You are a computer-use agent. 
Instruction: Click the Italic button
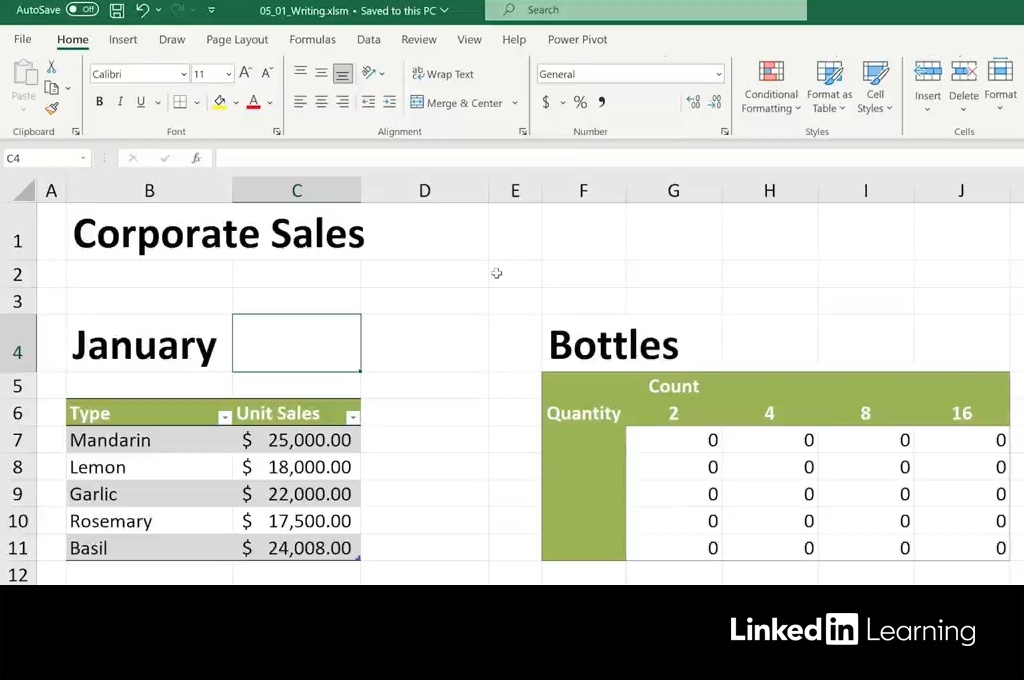click(120, 102)
